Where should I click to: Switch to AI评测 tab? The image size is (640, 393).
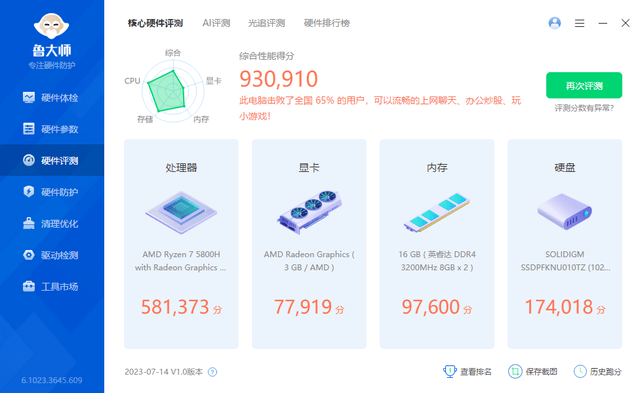(x=216, y=23)
